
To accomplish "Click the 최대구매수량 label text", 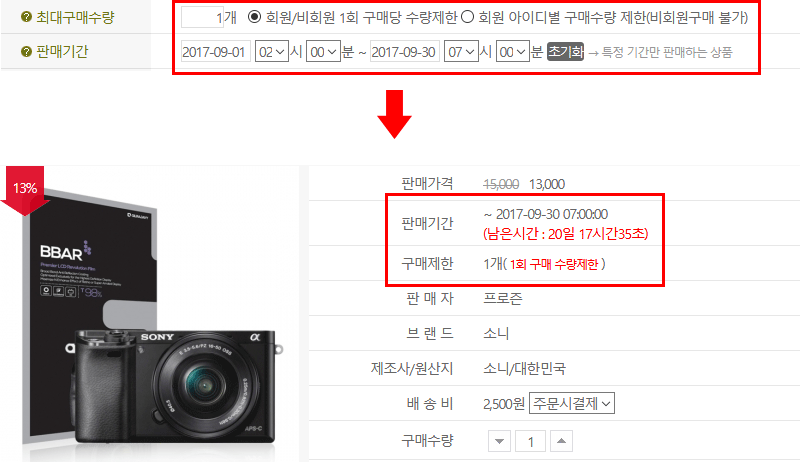I will tap(75, 17).
